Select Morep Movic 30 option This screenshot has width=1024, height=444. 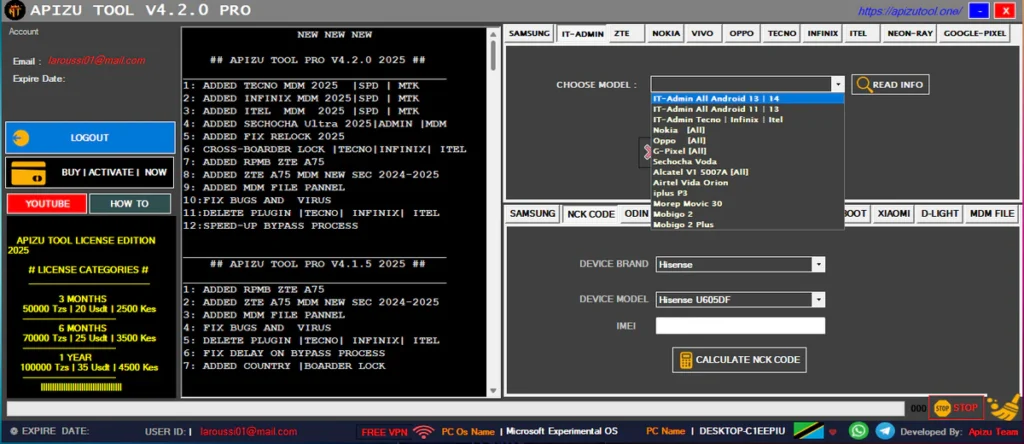click(747, 204)
